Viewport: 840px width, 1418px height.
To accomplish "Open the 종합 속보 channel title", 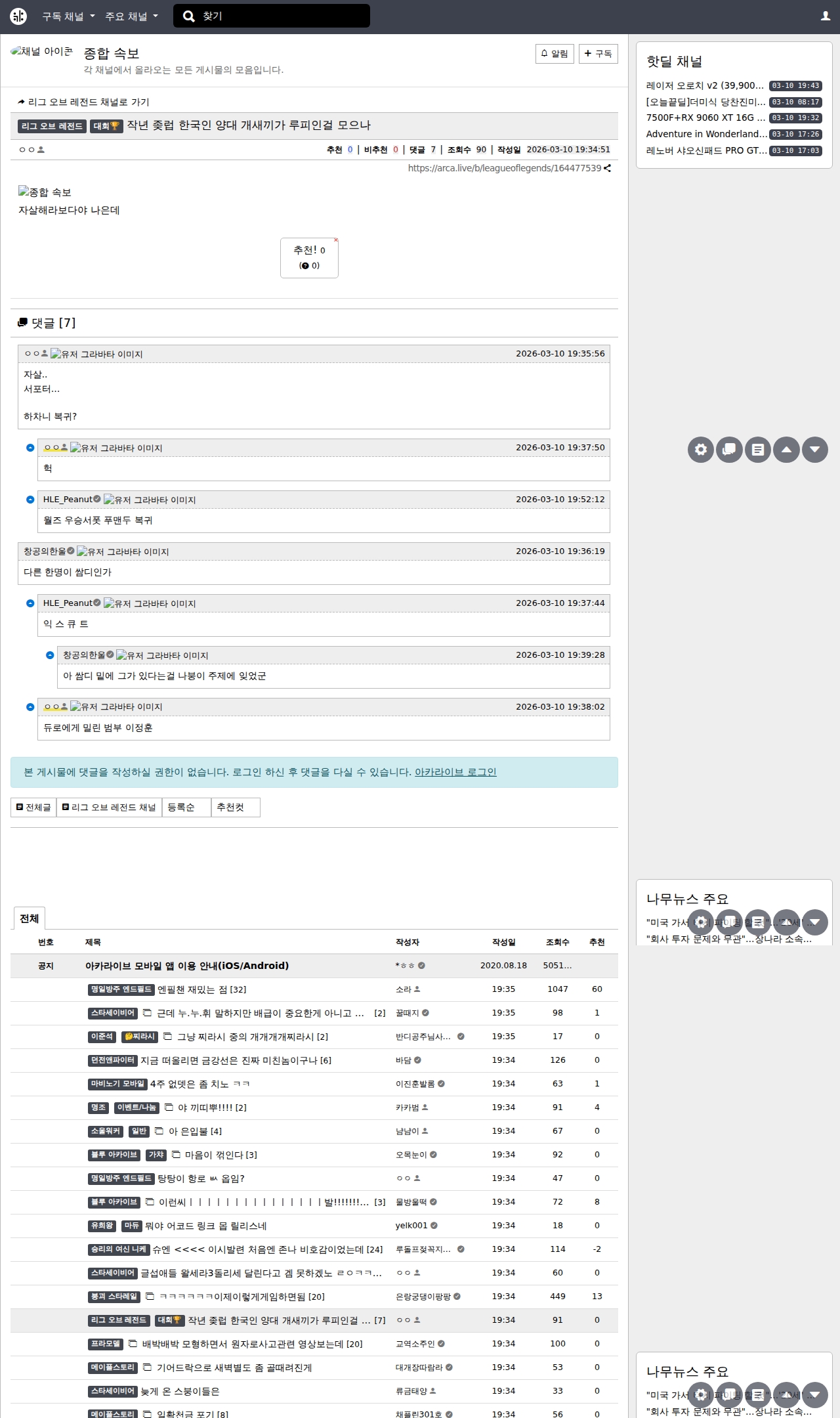I will (112, 53).
